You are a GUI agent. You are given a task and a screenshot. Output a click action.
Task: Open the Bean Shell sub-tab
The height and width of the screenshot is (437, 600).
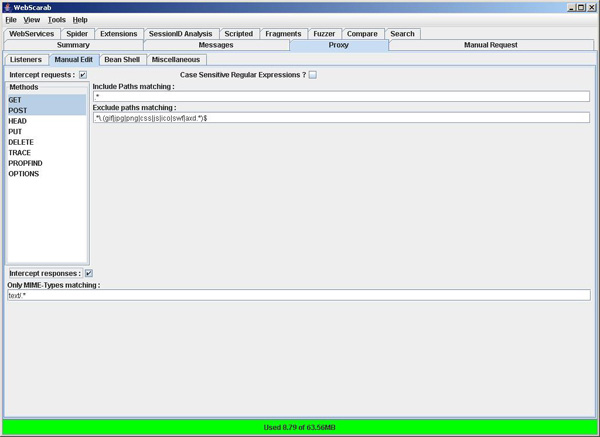pos(122,60)
